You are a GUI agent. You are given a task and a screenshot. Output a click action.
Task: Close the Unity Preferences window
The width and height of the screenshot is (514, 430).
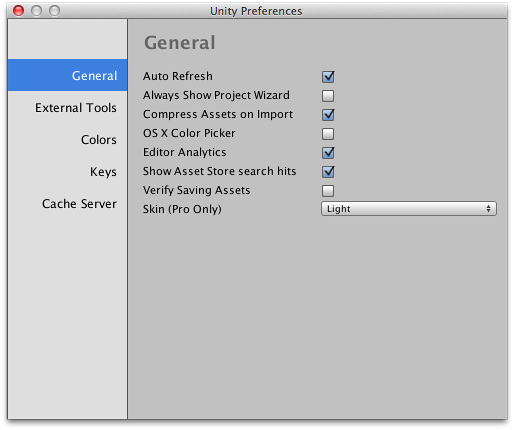(x=18, y=11)
